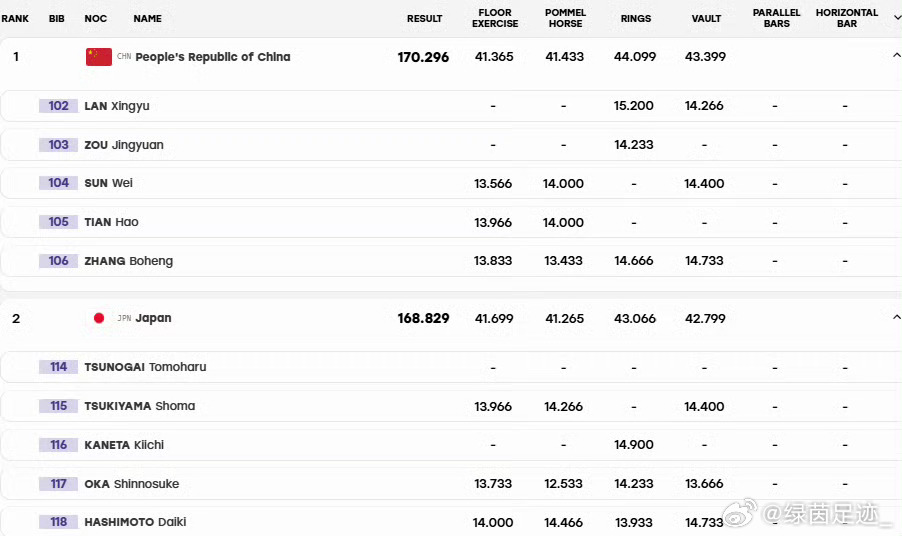Click the China flag icon
Screen dimensions: 902x536
point(98,57)
